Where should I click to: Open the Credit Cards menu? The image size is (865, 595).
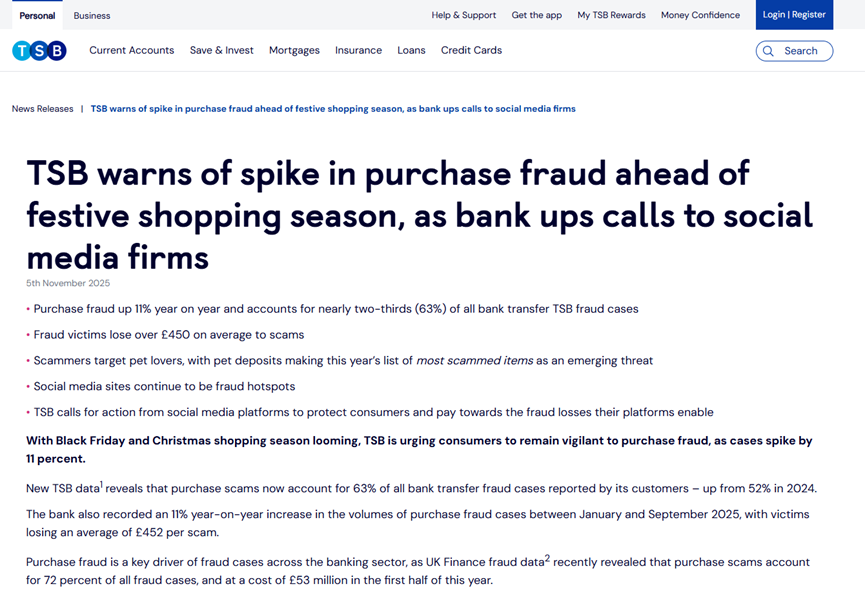(471, 50)
